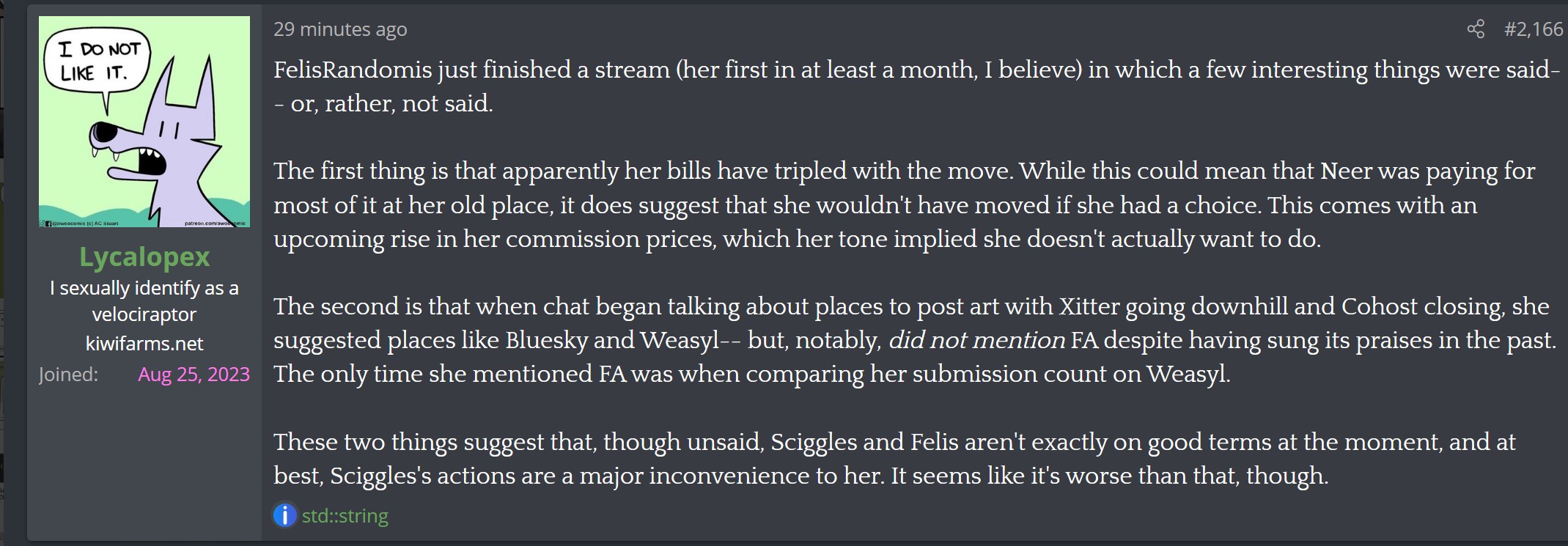Open Lycalopex's avatar image

(x=144, y=122)
